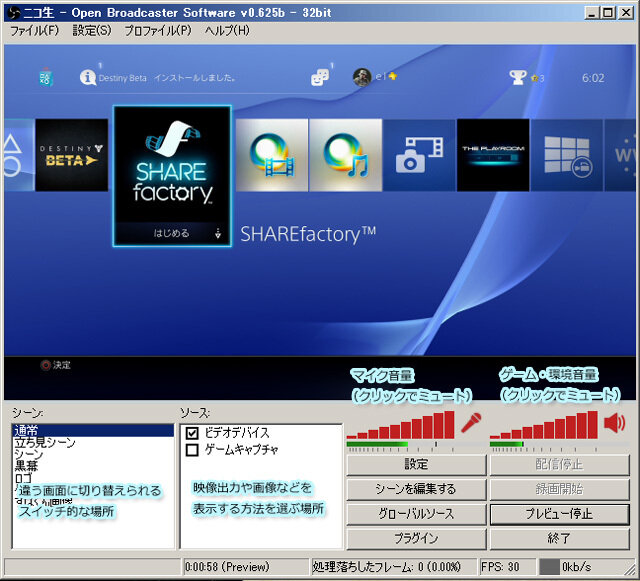Open the music library note tile
Screen dimensions: 640x581
[x=346, y=155]
